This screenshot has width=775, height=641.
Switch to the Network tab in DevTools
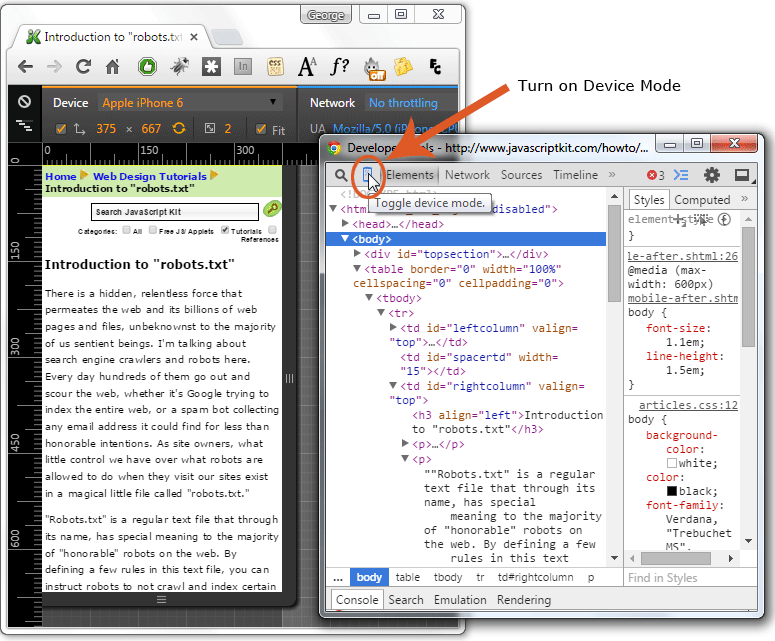pos(467,175)
